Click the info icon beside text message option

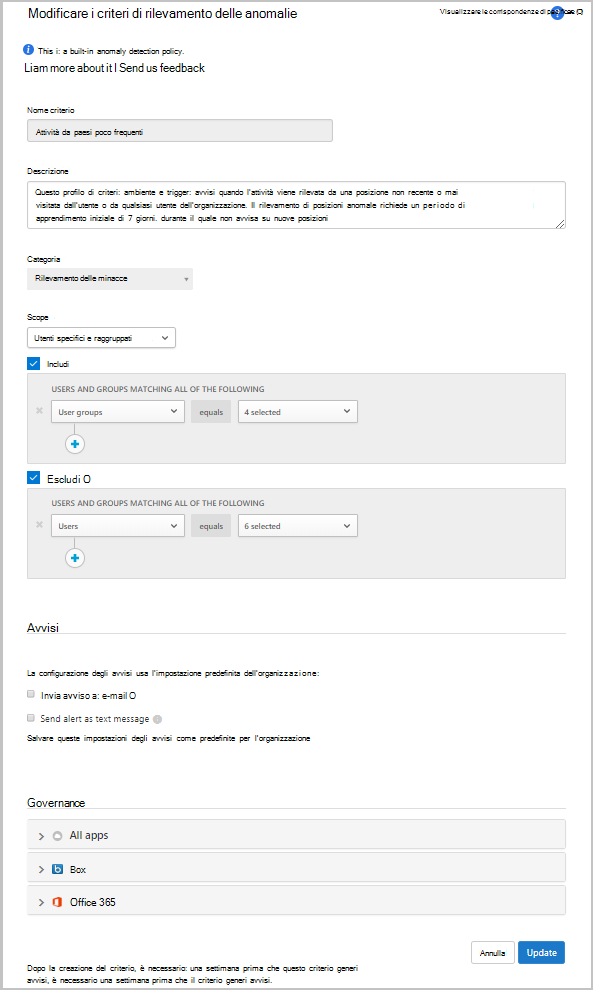pyautogui.click(x=158, y=719)
